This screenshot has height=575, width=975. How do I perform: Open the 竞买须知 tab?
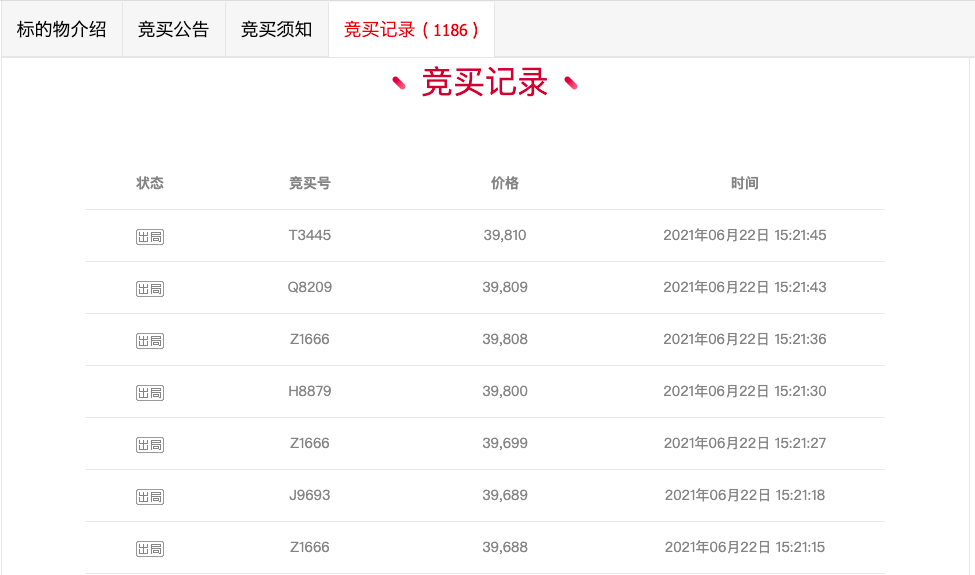coord(277,29)
